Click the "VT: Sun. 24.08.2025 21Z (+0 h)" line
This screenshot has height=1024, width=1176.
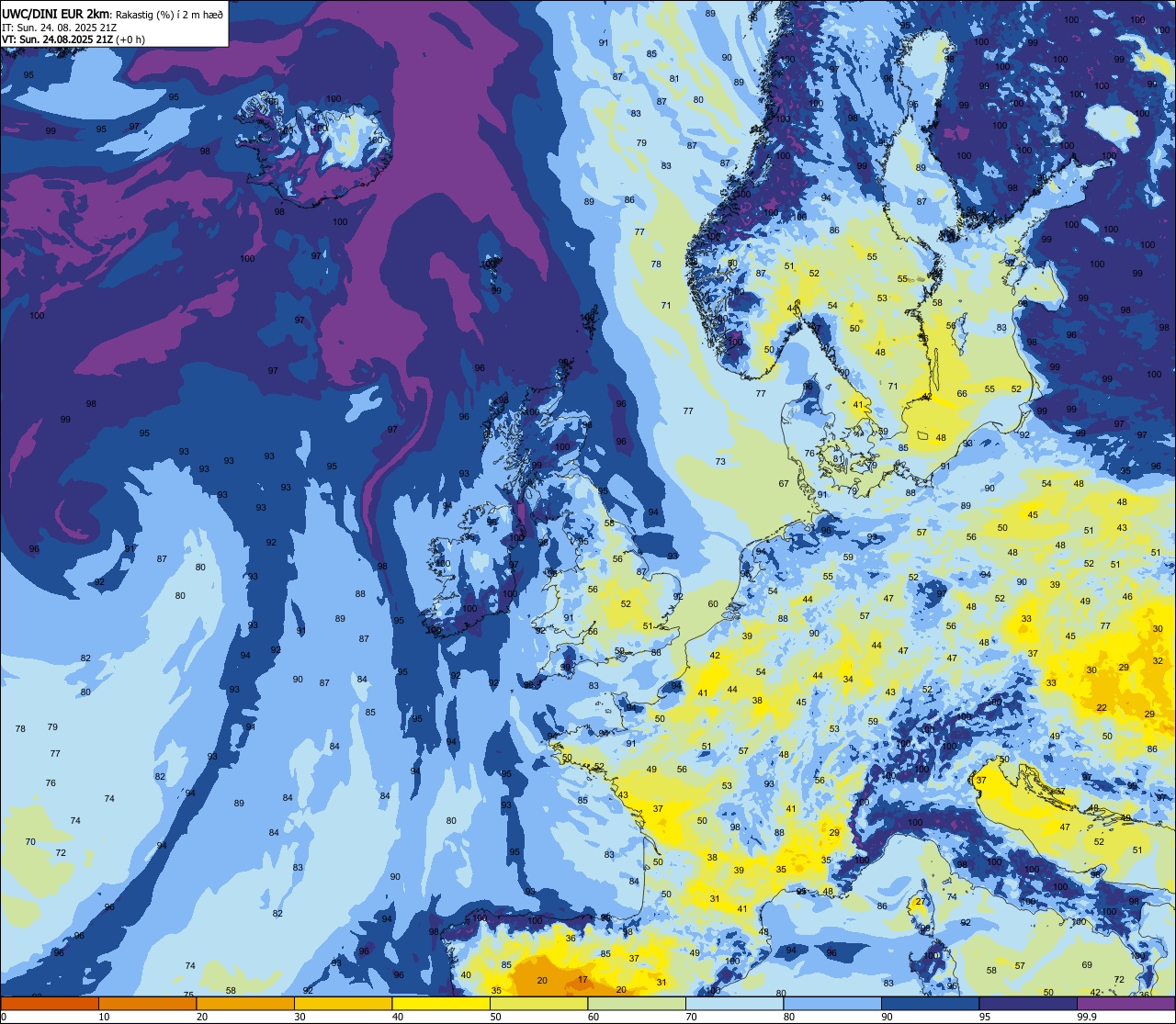coord(73,39)
